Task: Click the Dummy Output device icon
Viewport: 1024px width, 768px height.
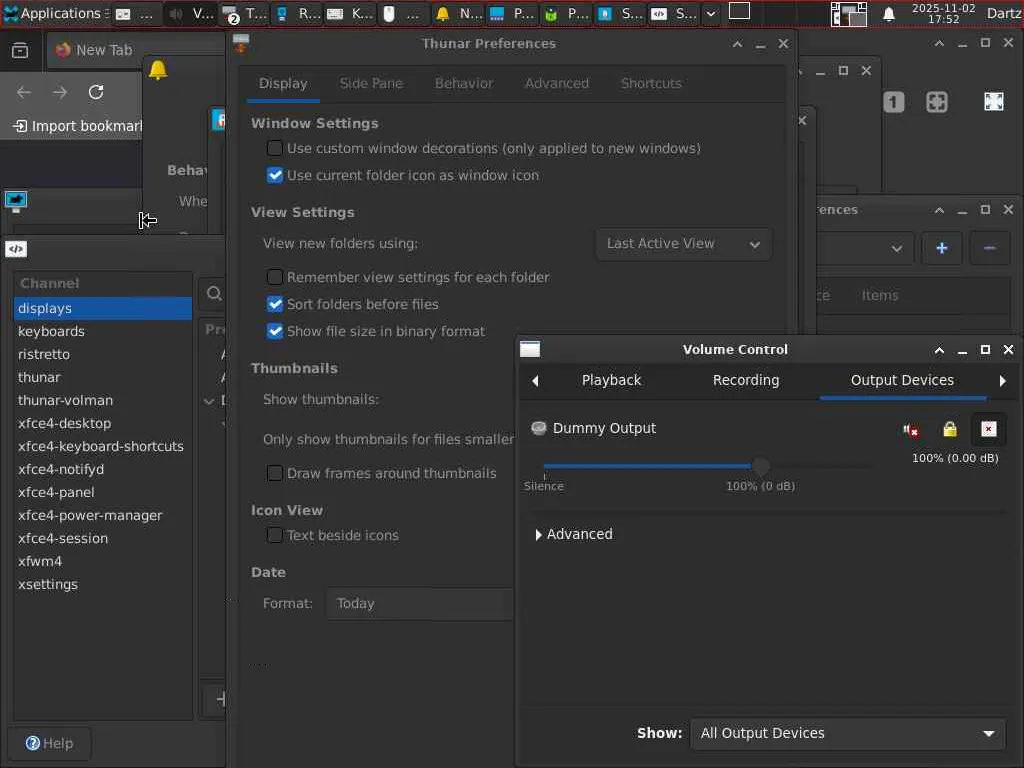Action: tap(538, 428)
